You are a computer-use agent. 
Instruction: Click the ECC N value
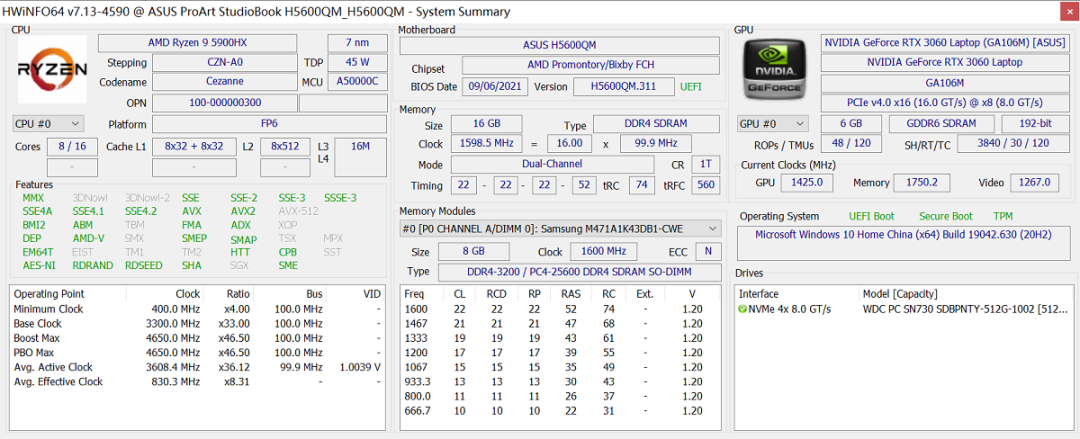[x=708, y=251]
